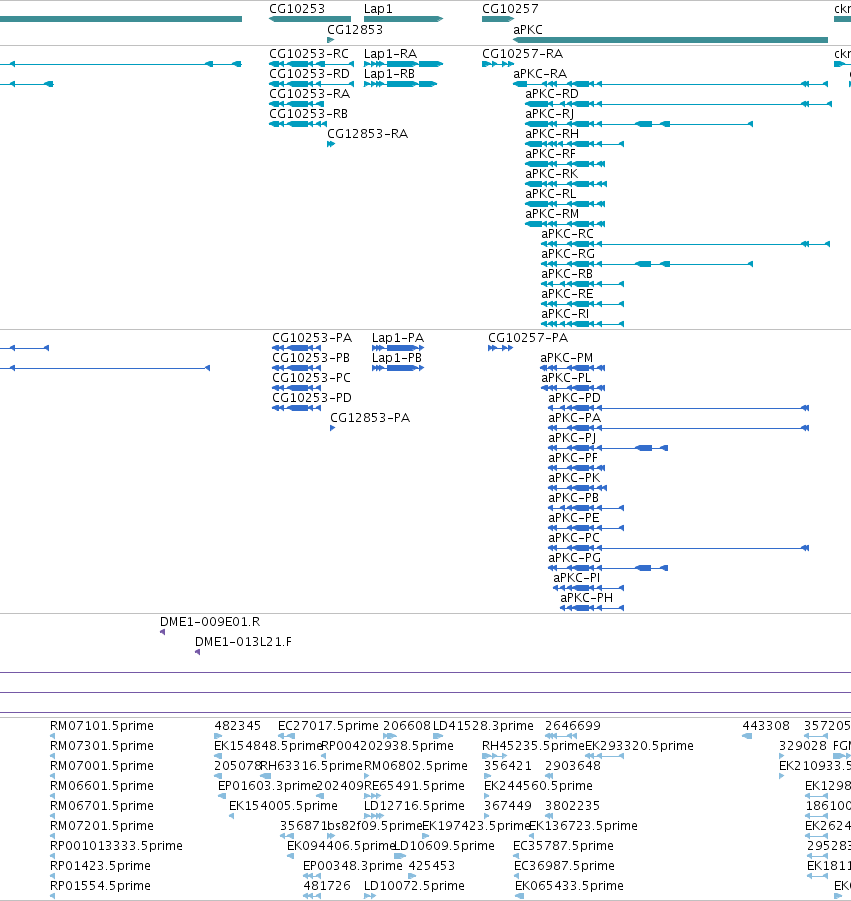Click the aPKC-RJ transcript label

click(549, 114)
